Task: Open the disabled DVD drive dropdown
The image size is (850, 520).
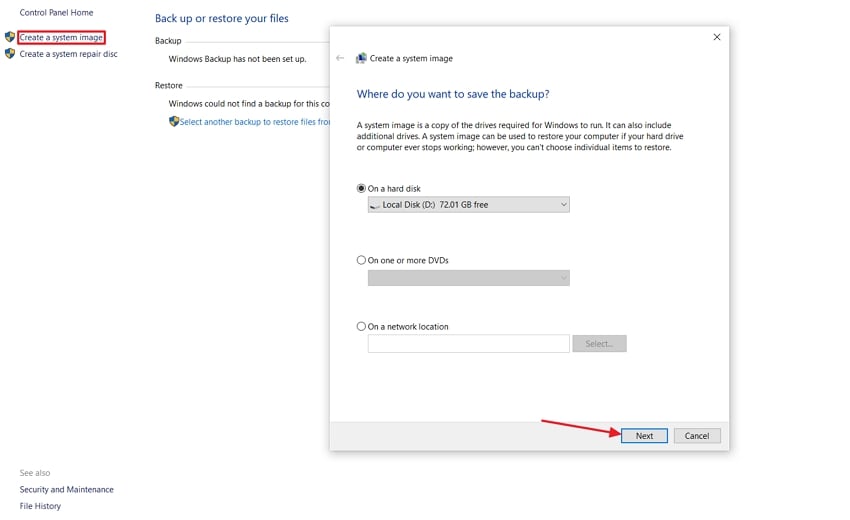Action: point(468,278)
